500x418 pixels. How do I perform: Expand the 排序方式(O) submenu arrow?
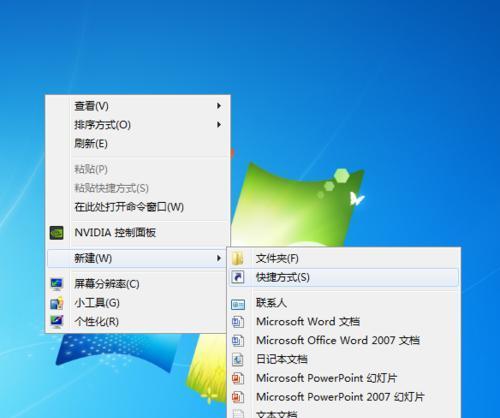point(219,125)
